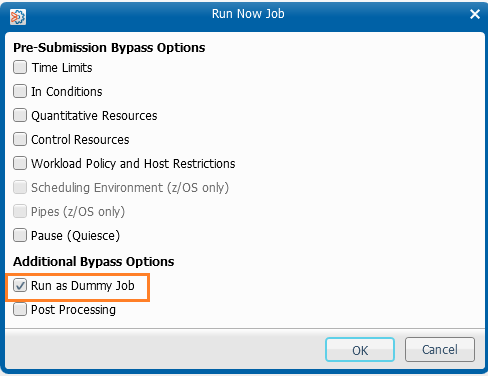
Task: Click the 'Quantitative Resources' label text
Action: [94, 116]
